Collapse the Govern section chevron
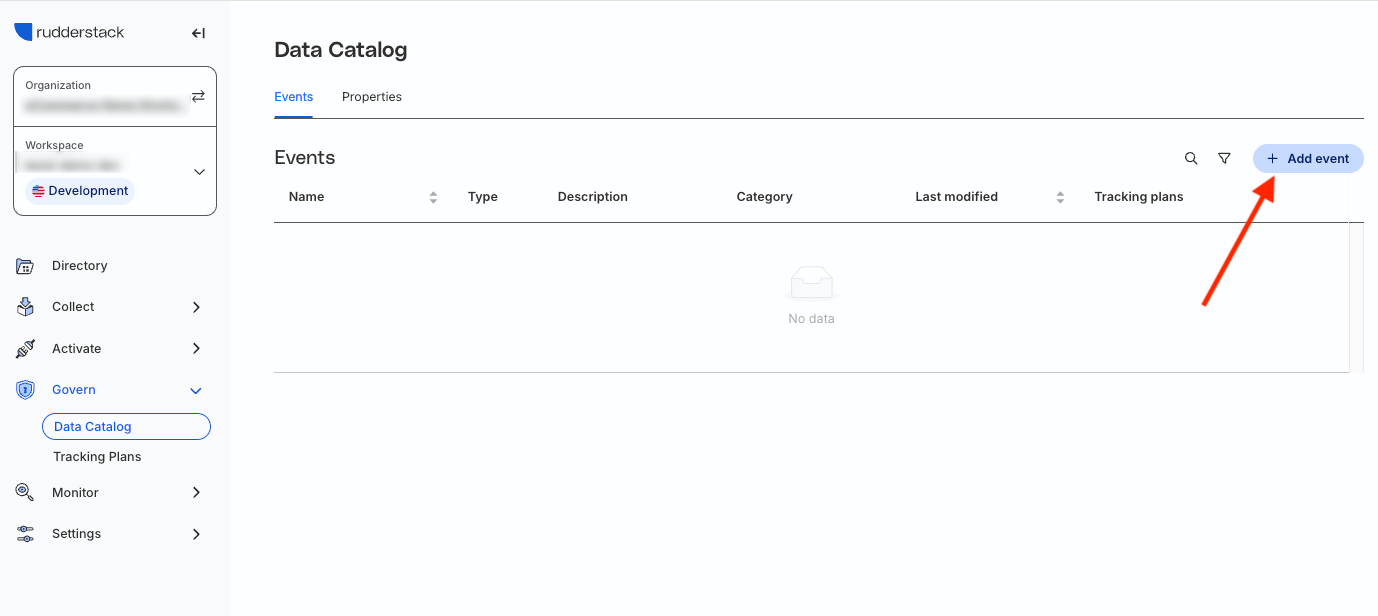Screen dimensions: 1378x616 [x=196, y=390]
